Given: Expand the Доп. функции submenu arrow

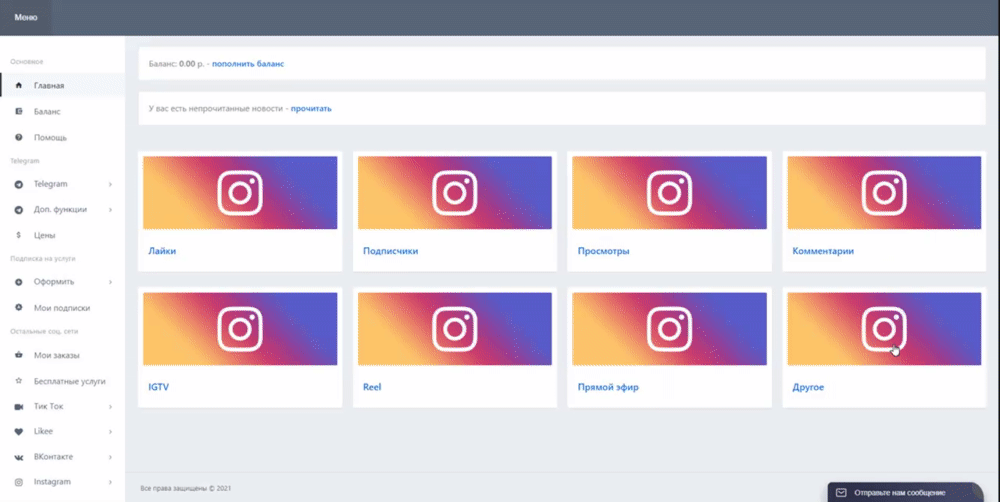Looking at the screenshot, I should click(110, 210).
